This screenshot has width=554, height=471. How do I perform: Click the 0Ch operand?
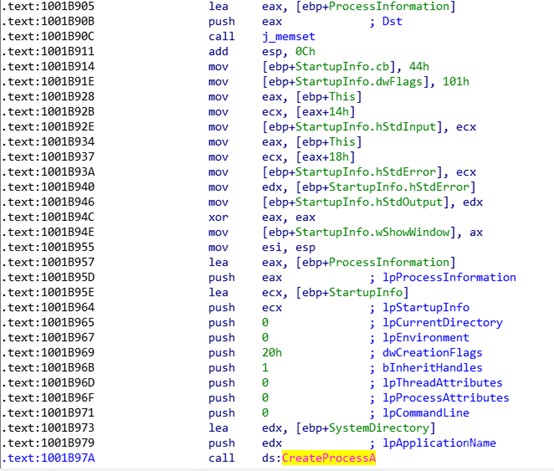click(x=305, y=52)
